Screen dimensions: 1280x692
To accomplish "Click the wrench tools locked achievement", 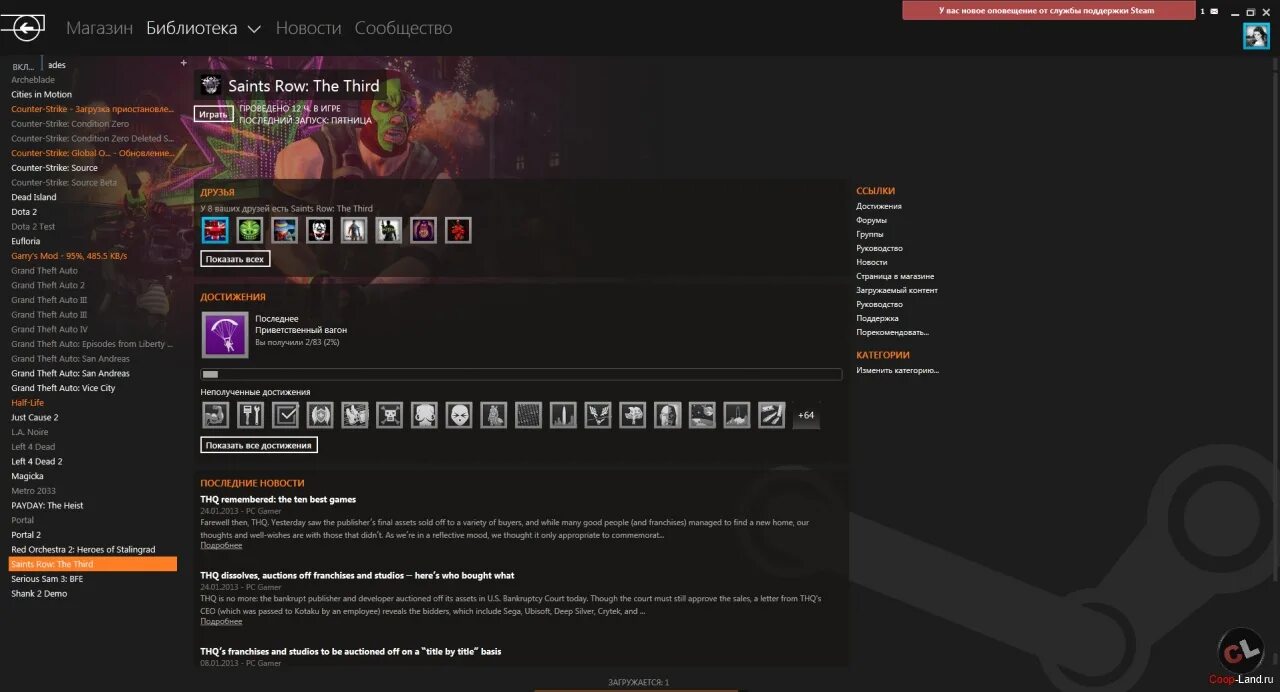I will 250,415.
